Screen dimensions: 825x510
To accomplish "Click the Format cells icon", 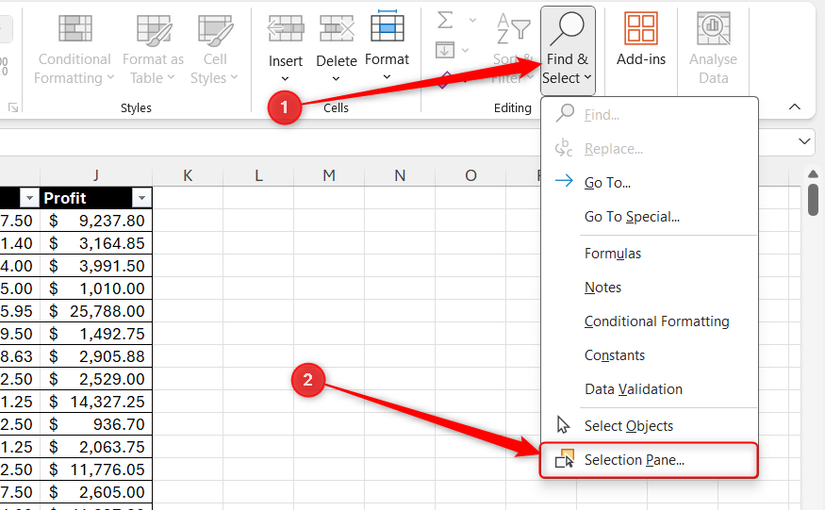I will [387, 26].
